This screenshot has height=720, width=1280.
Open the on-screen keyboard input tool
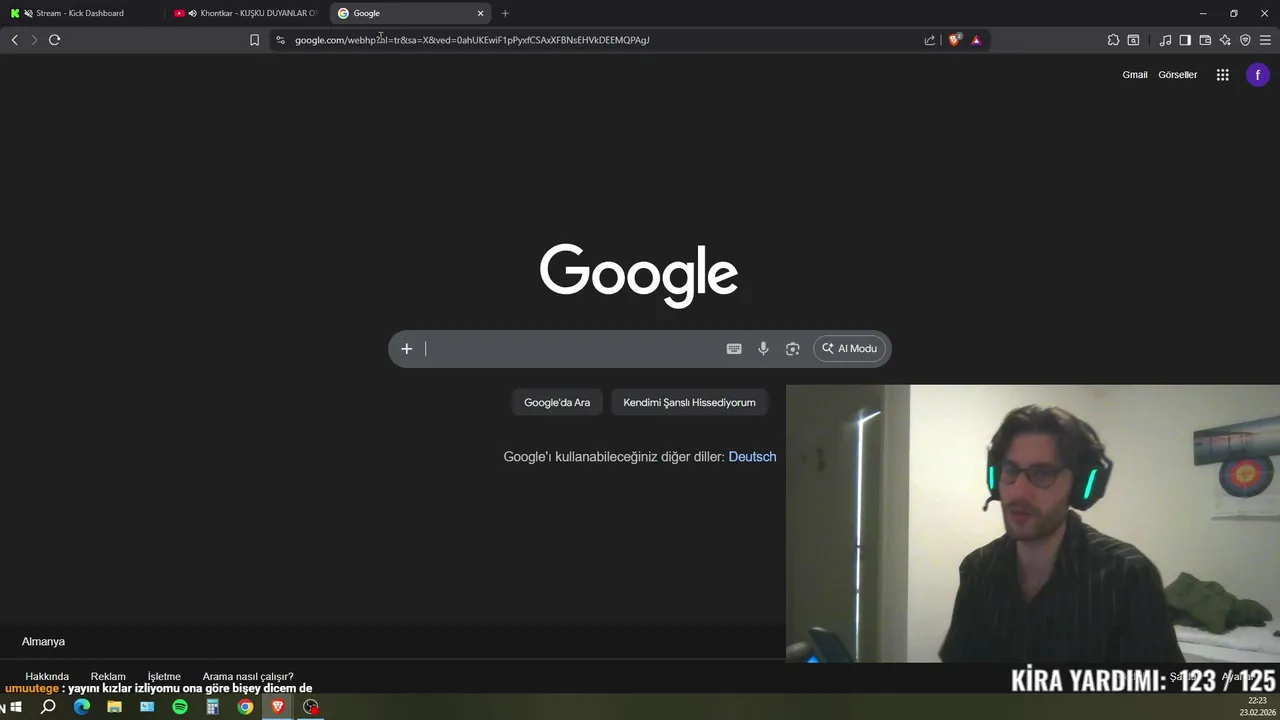(x=734, y=349)
